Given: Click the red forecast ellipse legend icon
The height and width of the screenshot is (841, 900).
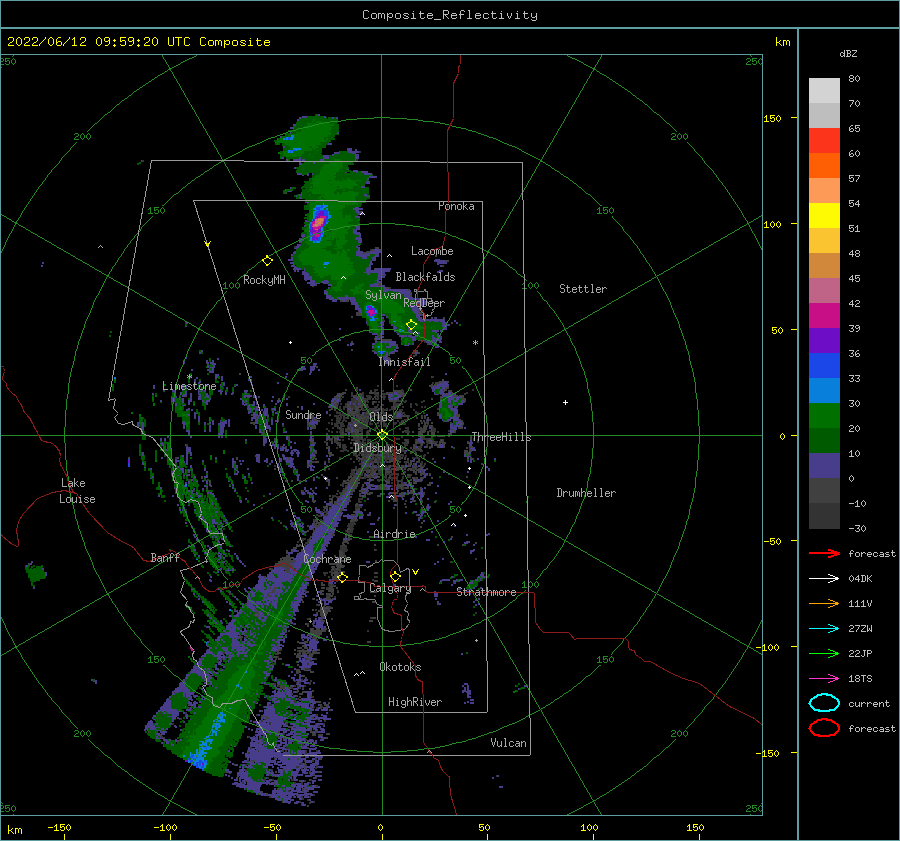Looking at the screenshot, I should click(x=824, y=728).
